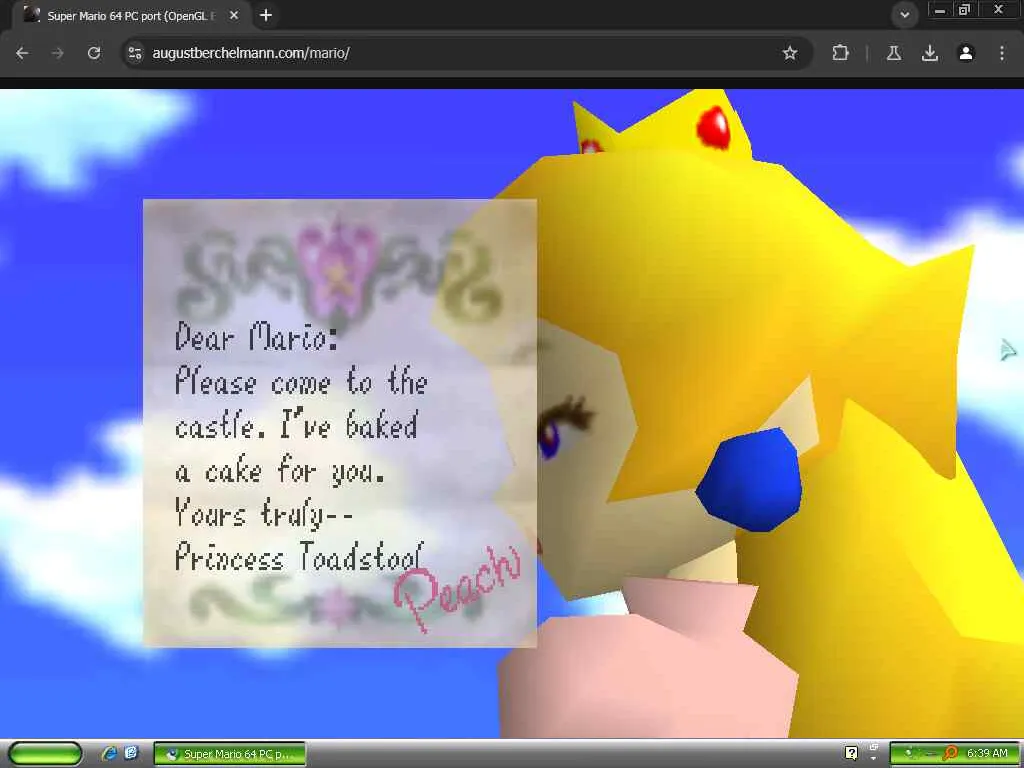Image resolution: width=1024 pixels, height=768 pixels.
Task: Open Chrome Labs flask icon
Action: (x=894, y=53)
